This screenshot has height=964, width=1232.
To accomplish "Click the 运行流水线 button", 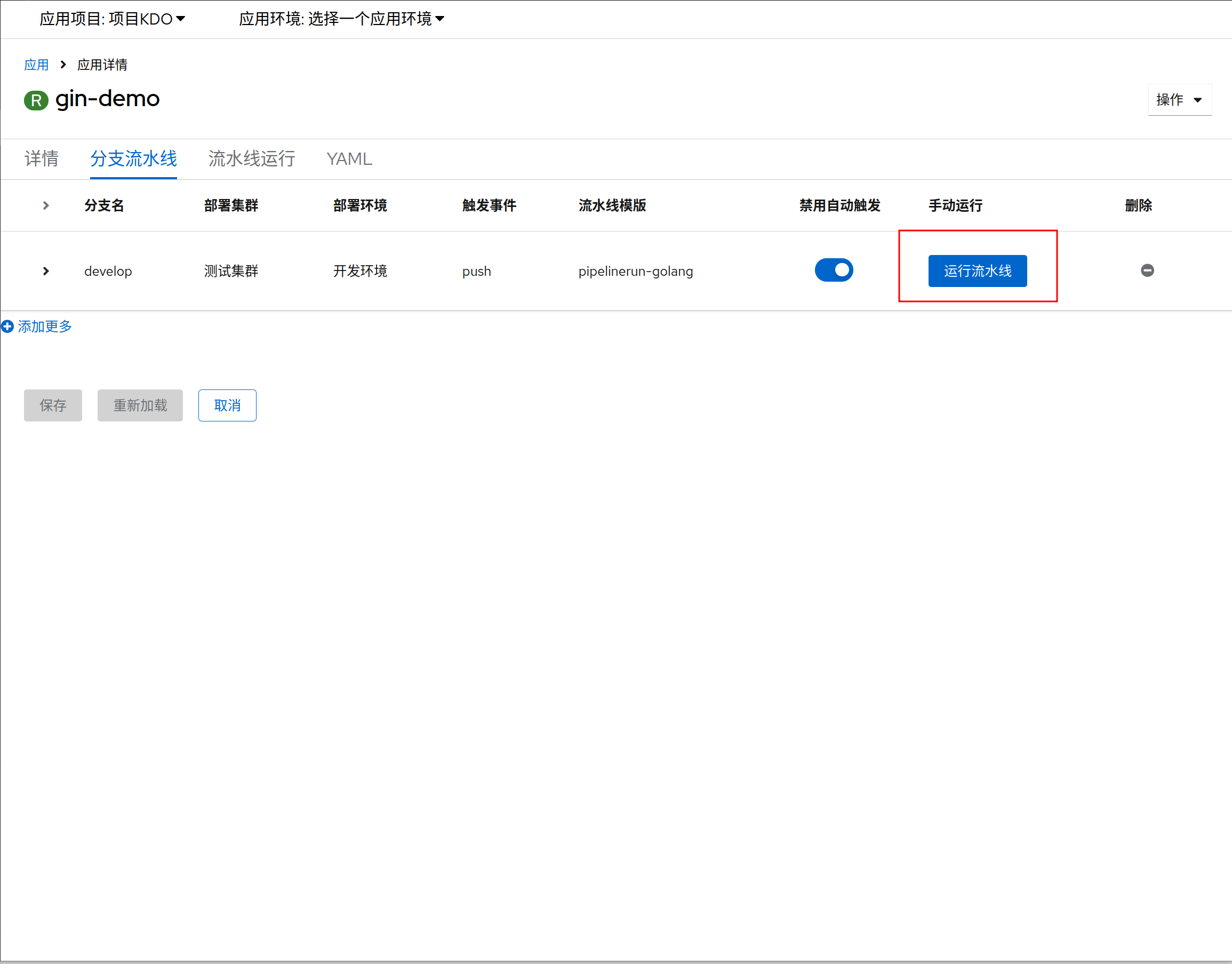I will [x=977, y=271].
